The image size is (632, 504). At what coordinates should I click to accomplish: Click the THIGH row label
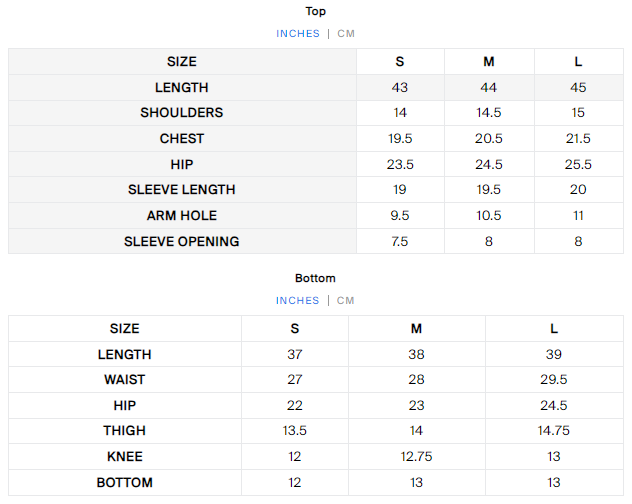[x=125, y=431]
